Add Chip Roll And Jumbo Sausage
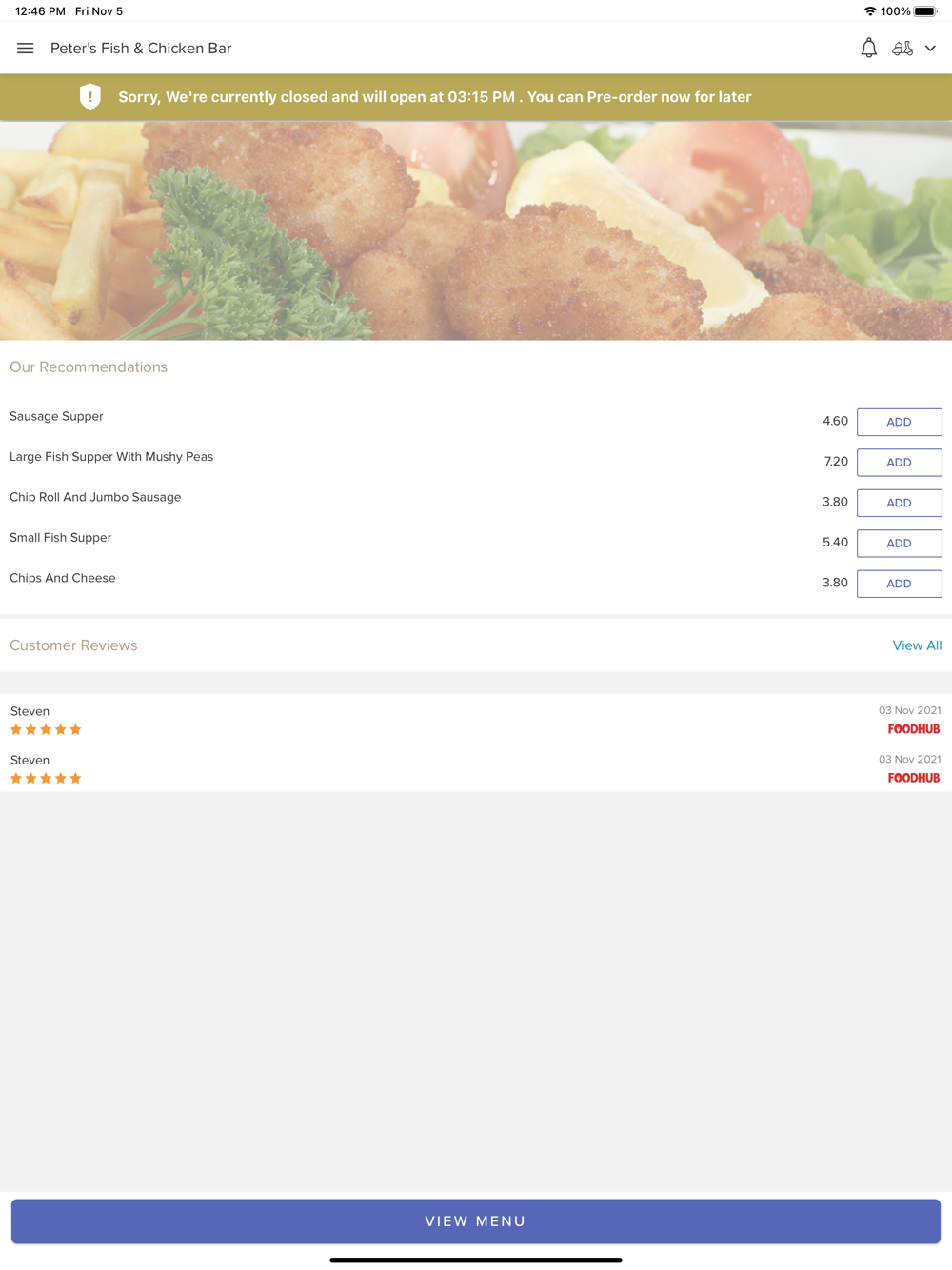 pos(899,503)
